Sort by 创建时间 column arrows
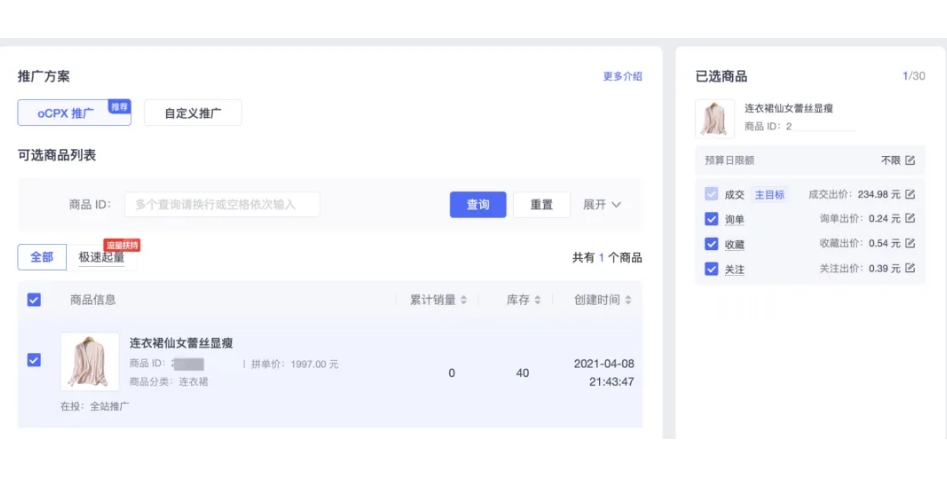 (628, 300)
